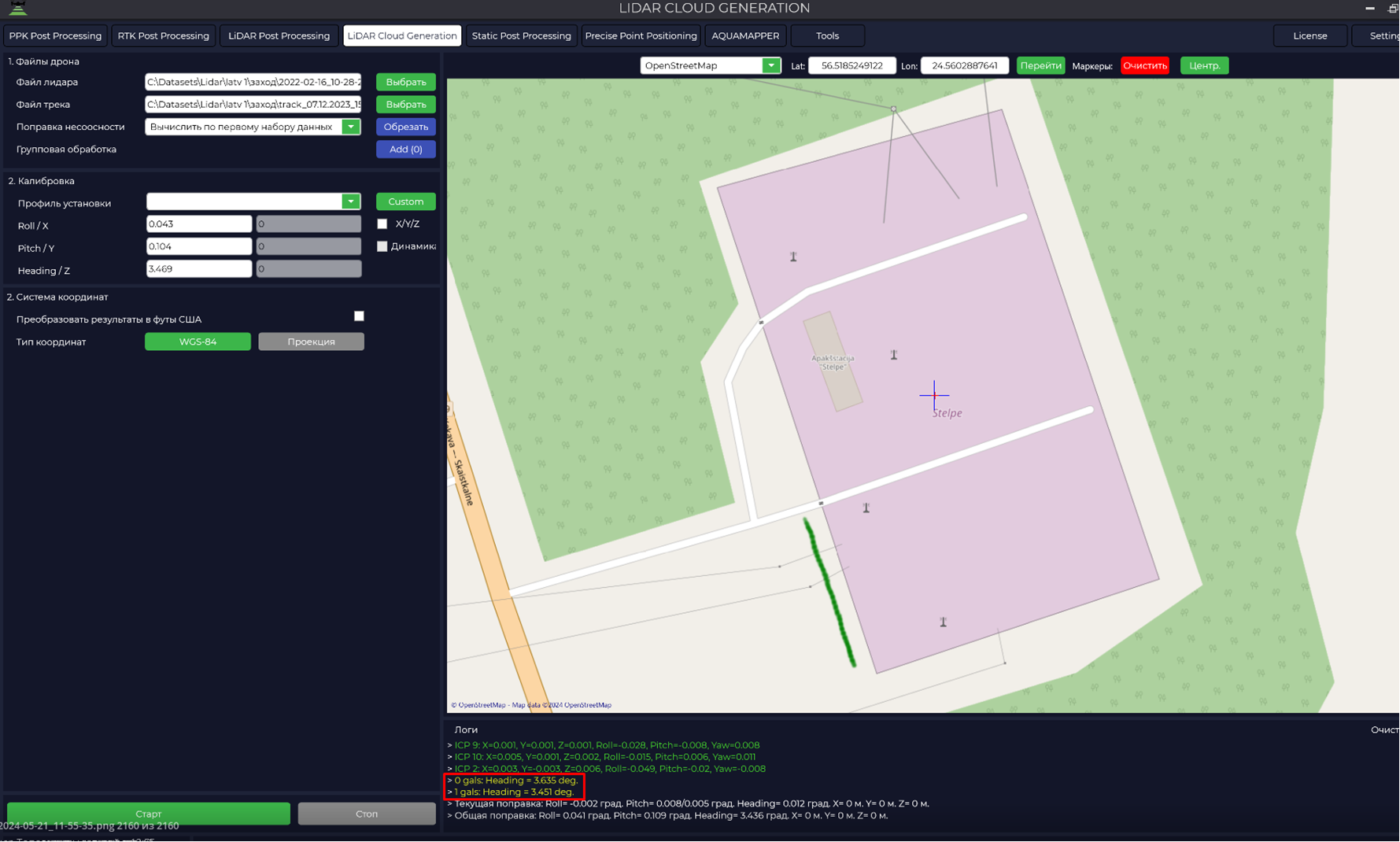Image resolution: width=1400 pixels, height=842 pixels.
Task: Click the Файл трека path field
Action: tap(253, 104)
